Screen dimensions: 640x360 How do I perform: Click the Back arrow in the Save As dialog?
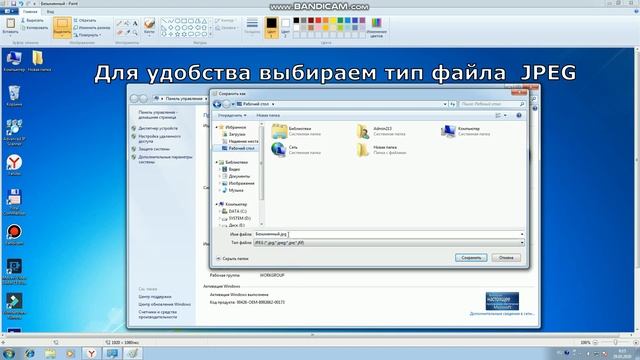click(217, 104)
